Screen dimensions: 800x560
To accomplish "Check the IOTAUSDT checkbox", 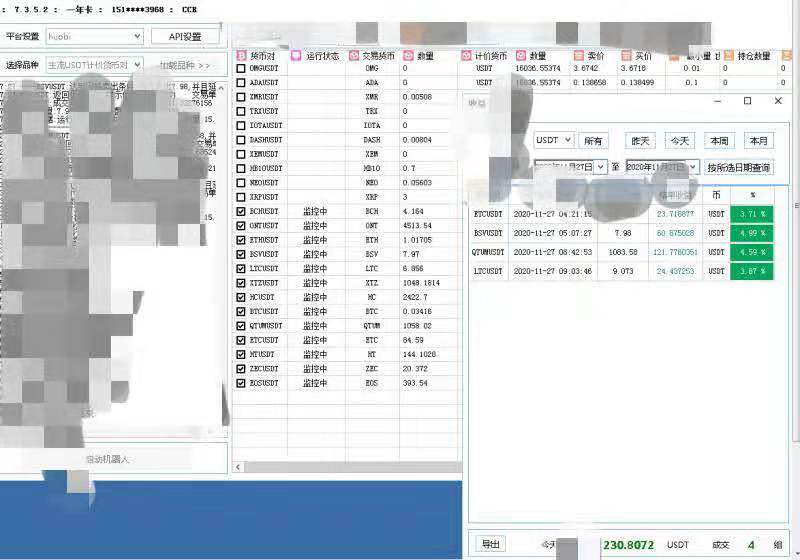I will (241, 125).
